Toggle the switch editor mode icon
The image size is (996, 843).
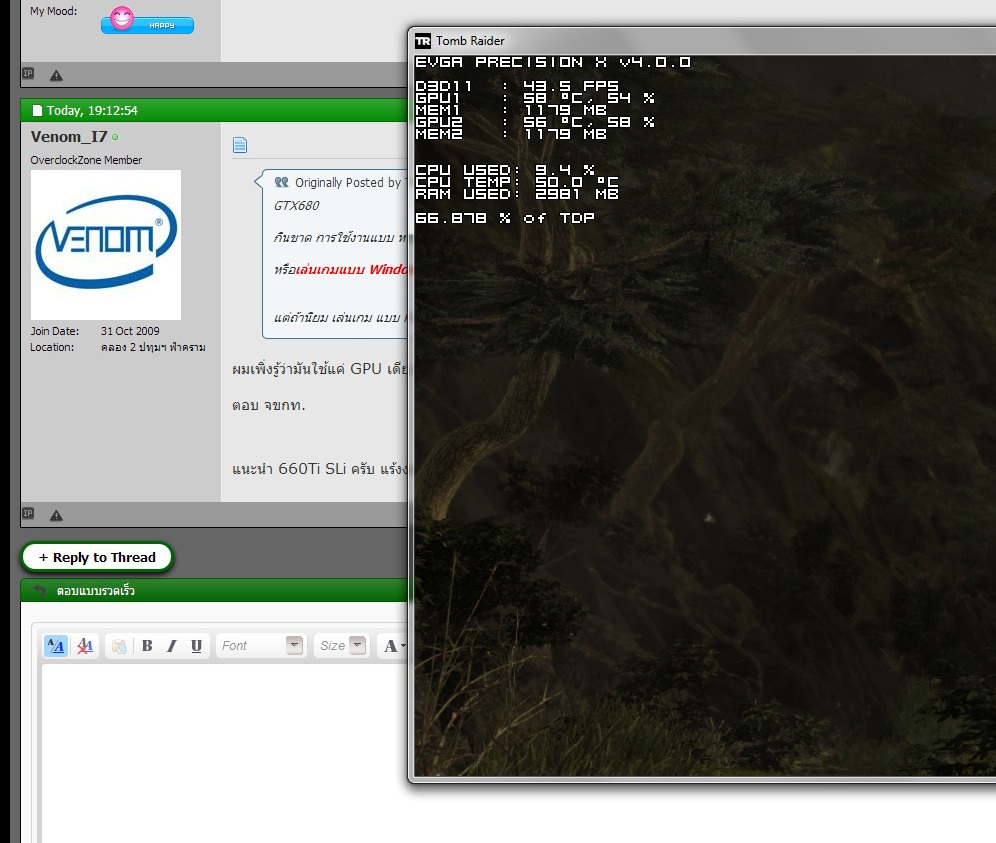[56, 646]
